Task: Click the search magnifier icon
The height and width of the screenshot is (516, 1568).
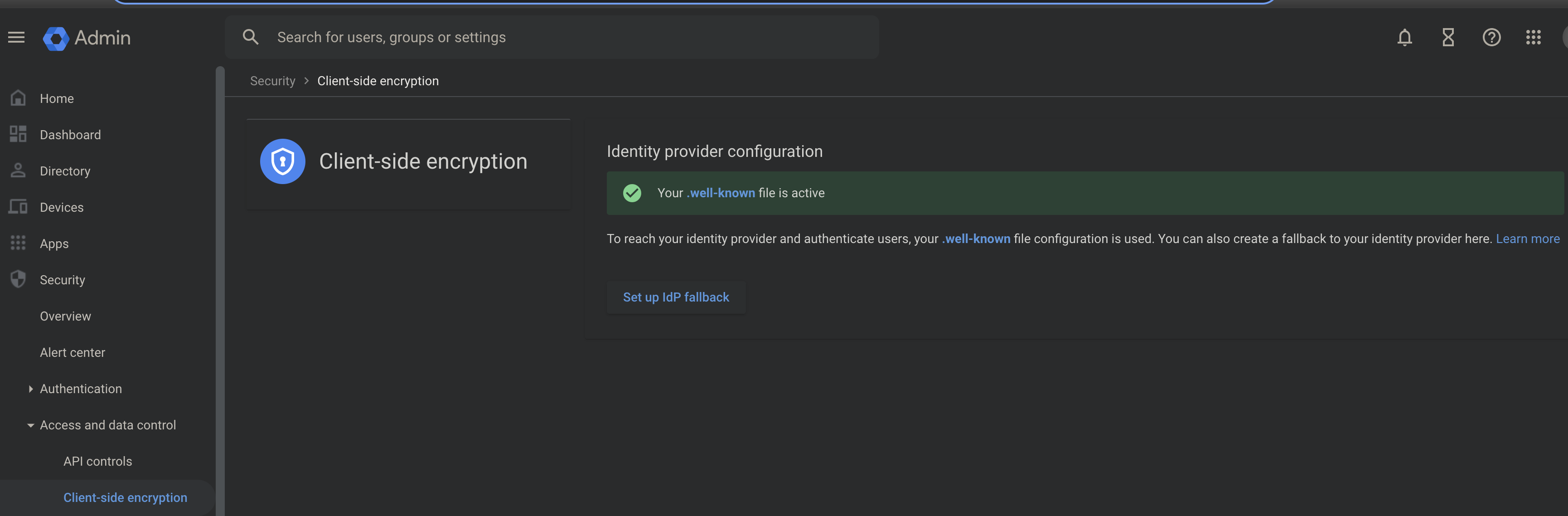Action: coord(250,37)
